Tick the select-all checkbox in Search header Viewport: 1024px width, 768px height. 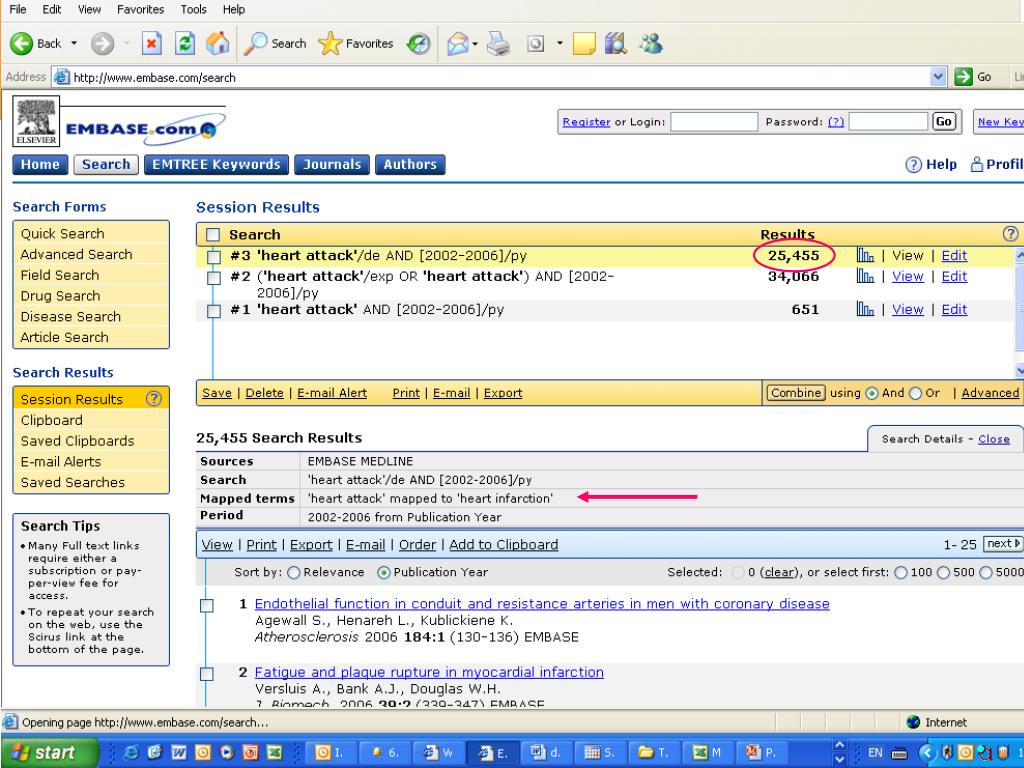[x=213, y=234]
